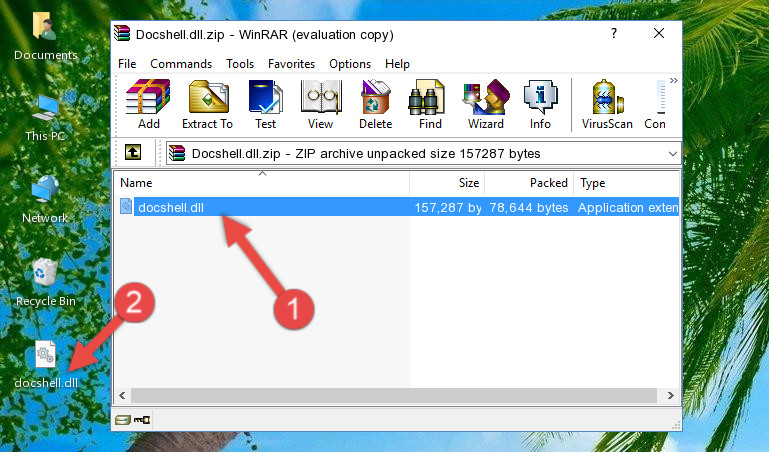Select the Network desktop icon
The width and height of the screenshot is (769, 452).
pyautogui.click(x=45, y=200)
